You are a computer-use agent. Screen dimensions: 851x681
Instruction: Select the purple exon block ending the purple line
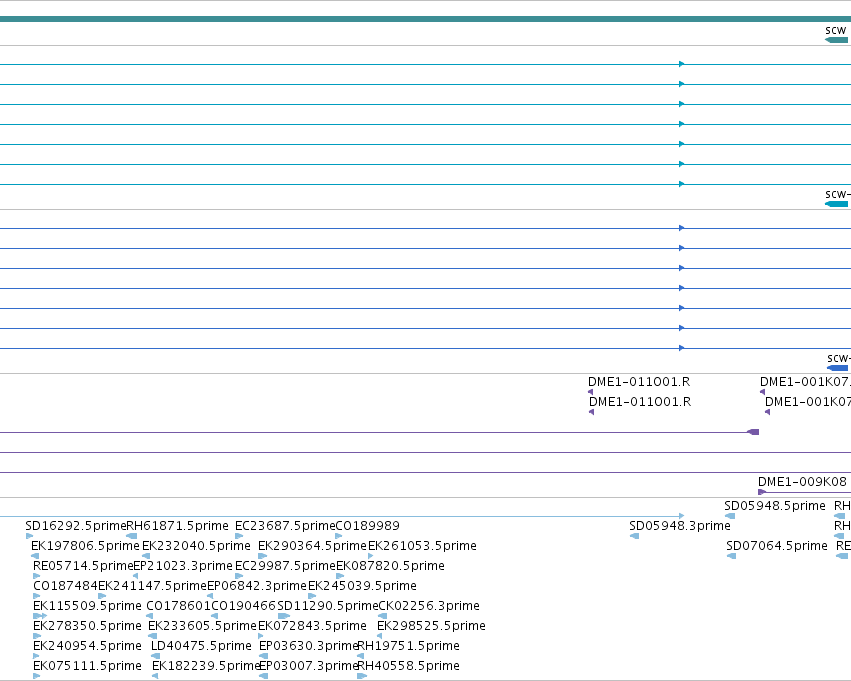click(x=753, y=432)
